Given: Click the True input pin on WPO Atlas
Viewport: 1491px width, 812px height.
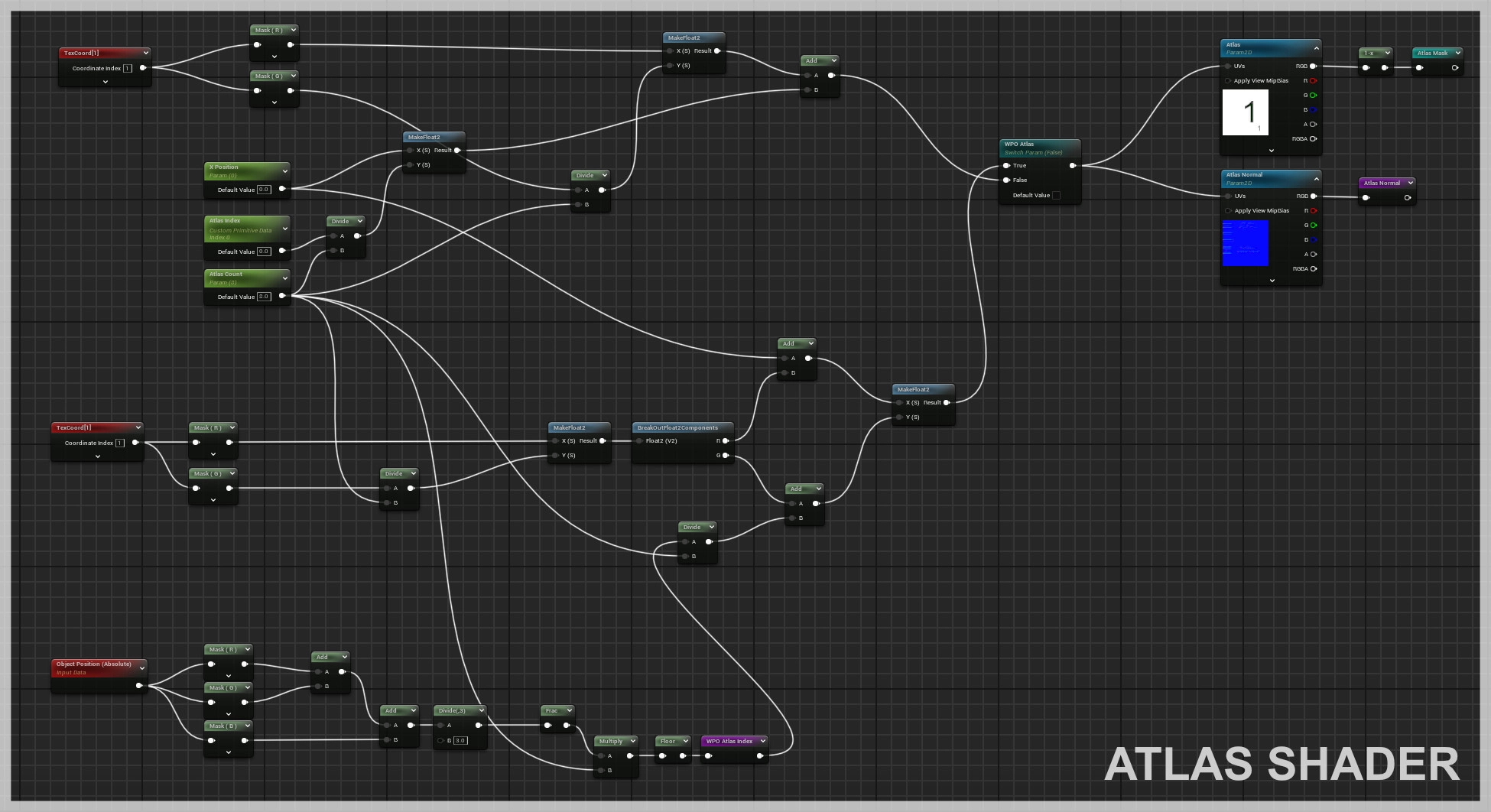Looking at the screenshot, I should [1007, 166].
